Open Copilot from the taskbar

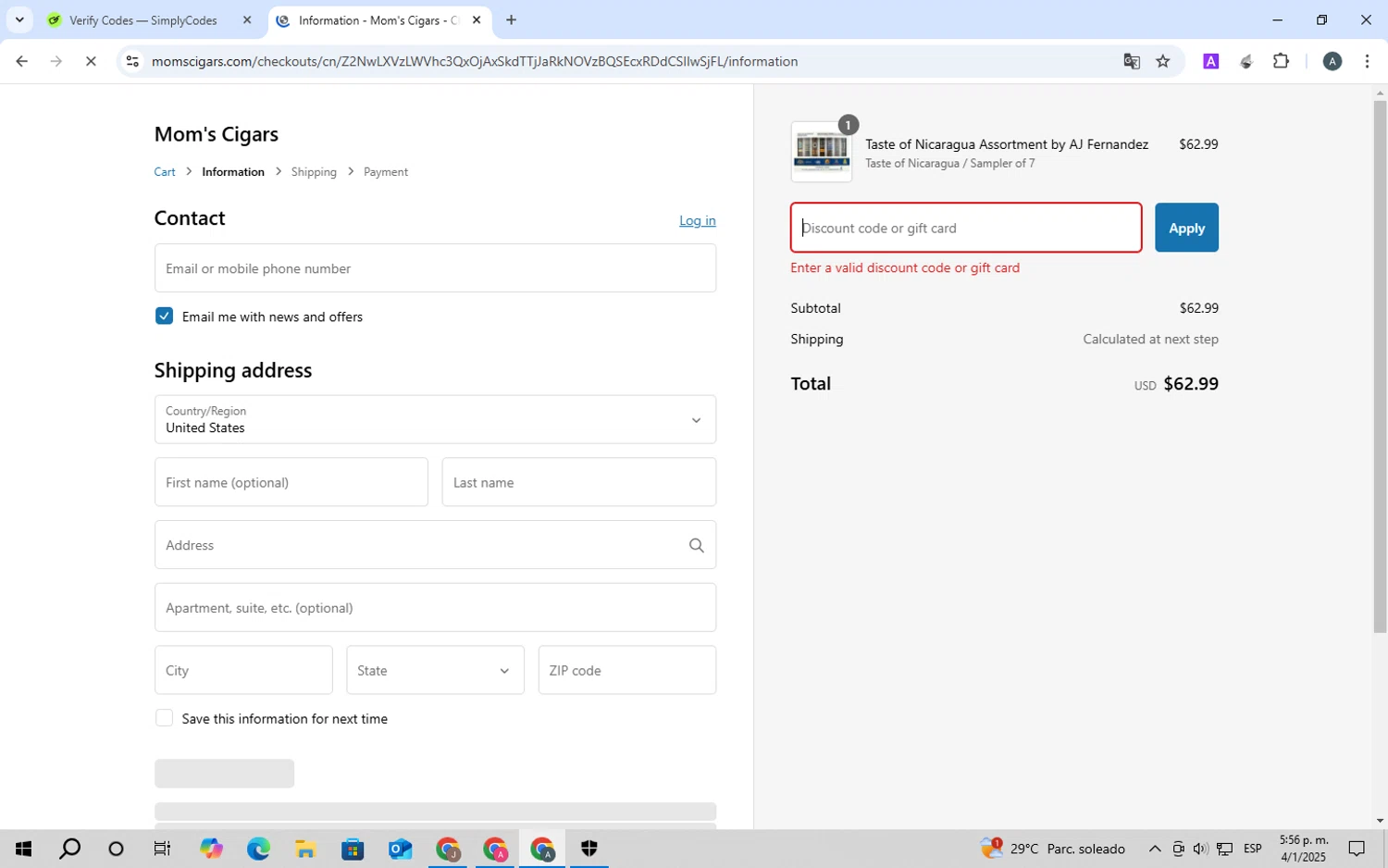(x=211, y=849)
